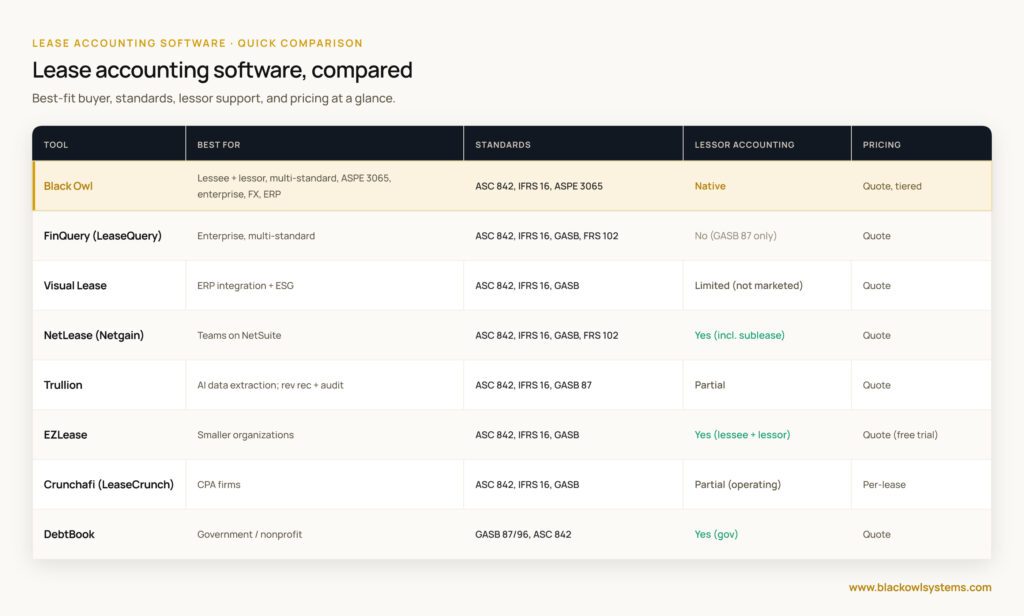Open the www.blackowlsystems.com link
This screenshot has width=1024, height=616.
(920, 587)
